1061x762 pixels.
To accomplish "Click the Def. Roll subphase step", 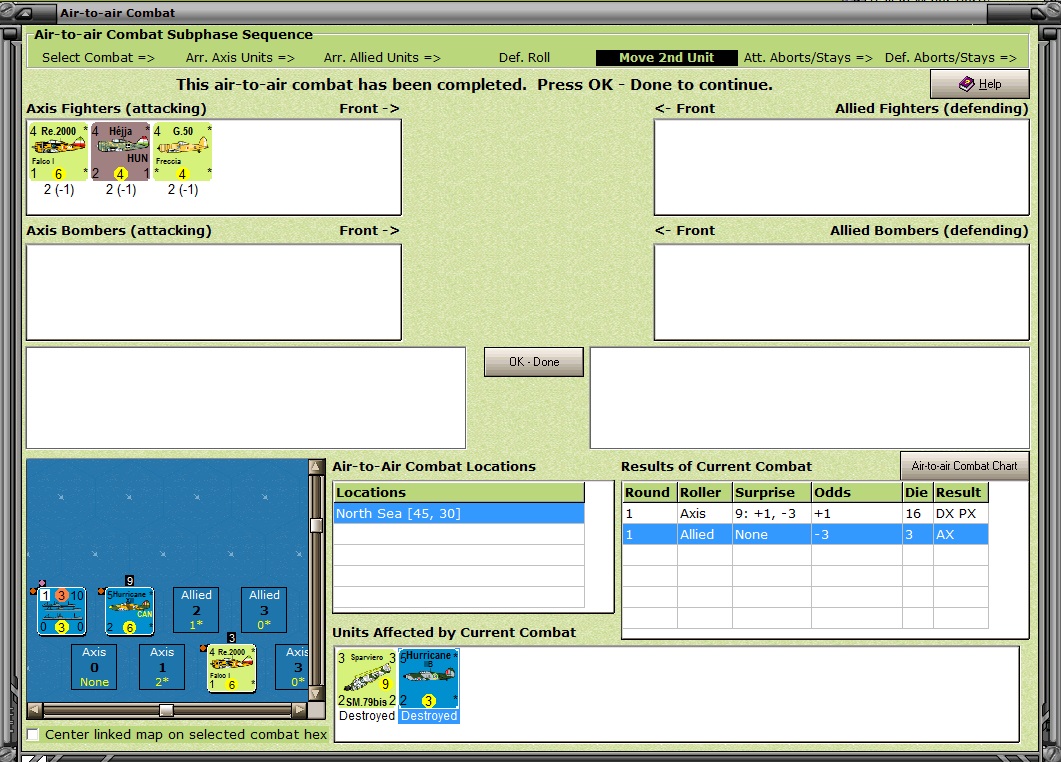I will [524, 58].
